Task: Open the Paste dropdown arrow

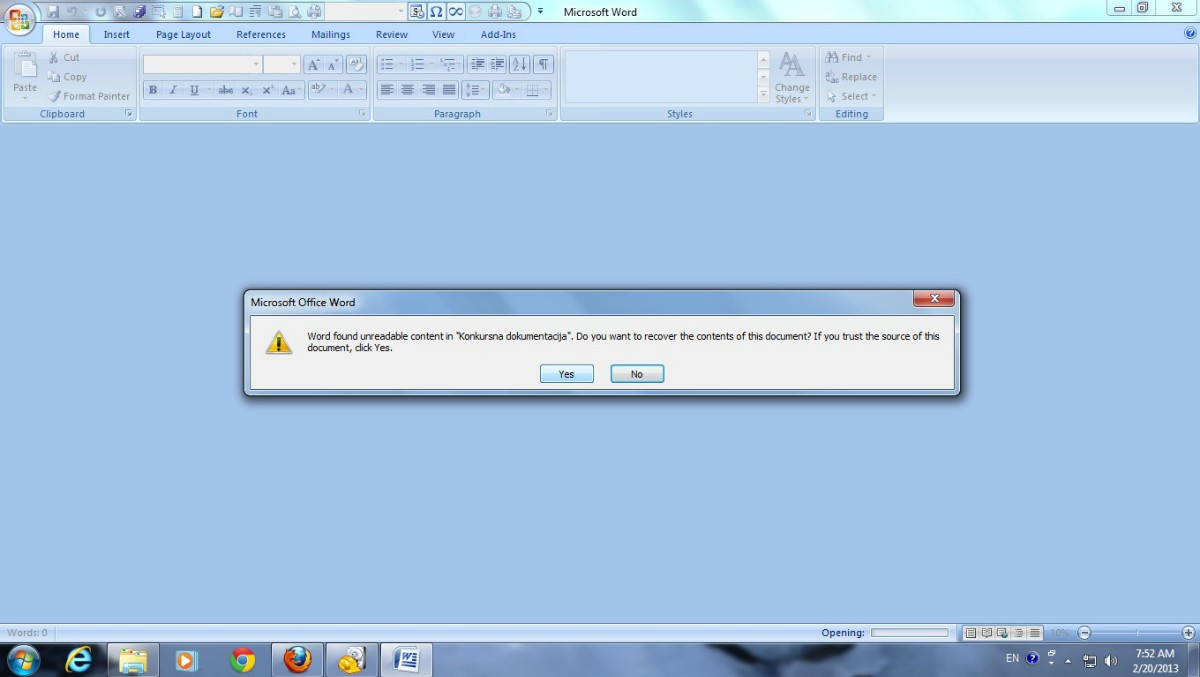Action: pos(25,99)
